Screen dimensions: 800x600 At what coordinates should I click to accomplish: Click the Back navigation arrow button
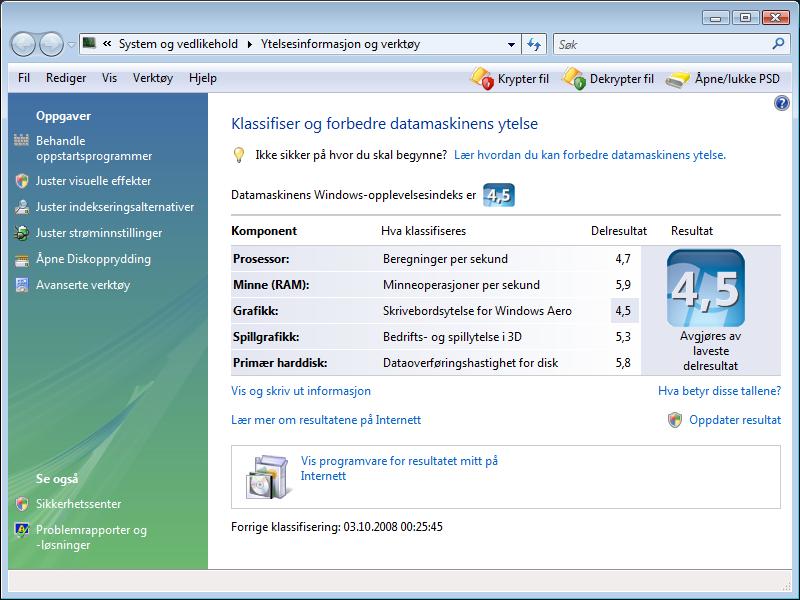(23, 44)
